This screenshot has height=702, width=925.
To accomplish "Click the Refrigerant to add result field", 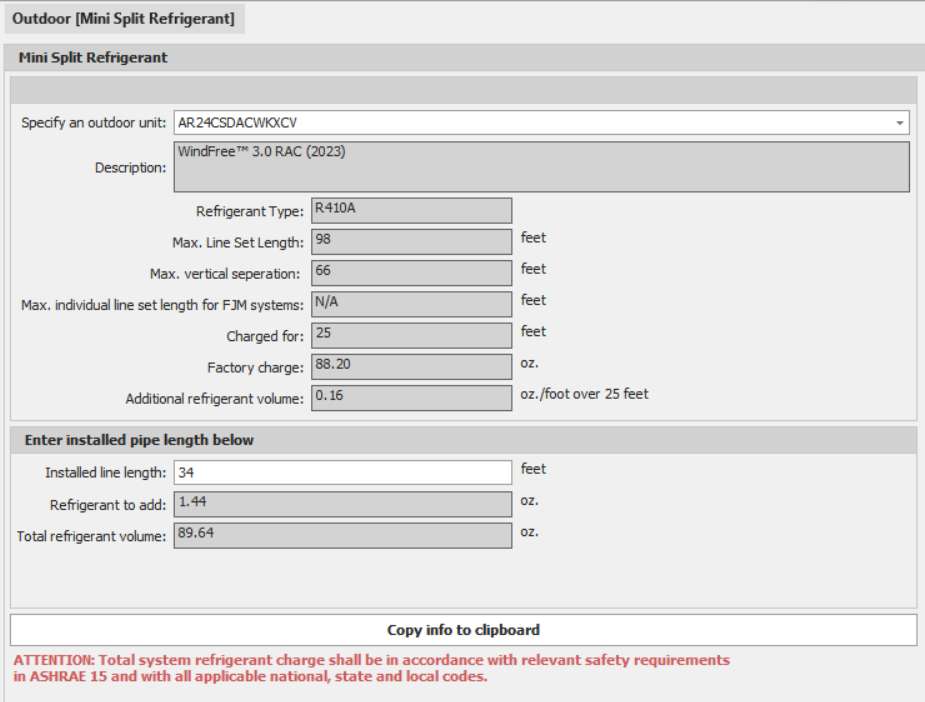I will (x=342, y=504).
